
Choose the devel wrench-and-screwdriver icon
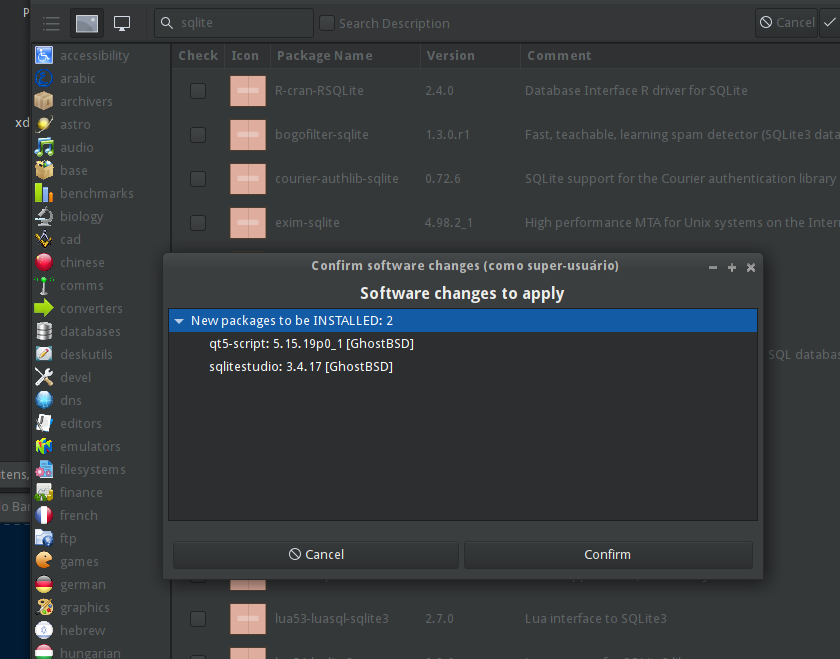point(44,377)
